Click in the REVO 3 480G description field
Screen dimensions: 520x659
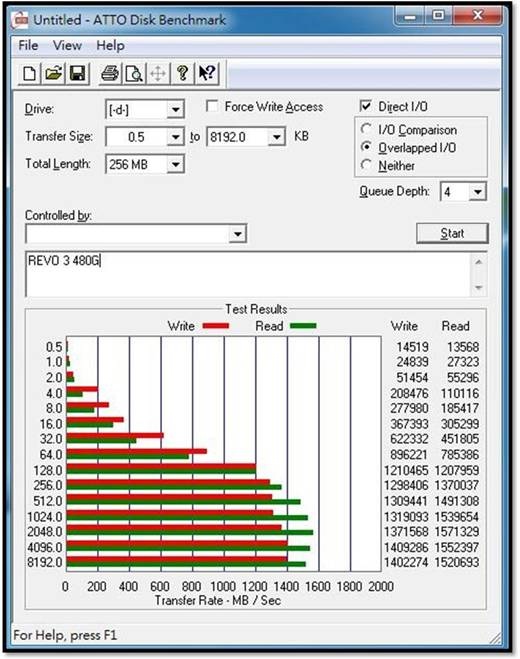pyautogui.click(x=248, y=274)
